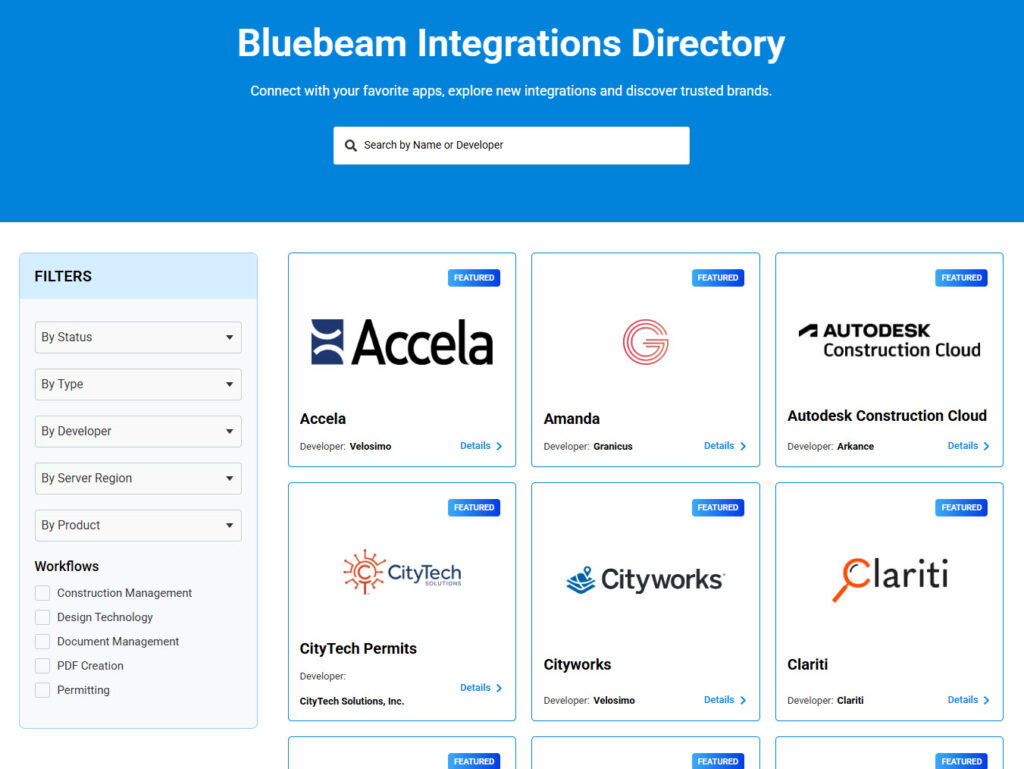Click developer name Granicus
The height and width of the screenshot is (769, 1024).
click(613, 447)
